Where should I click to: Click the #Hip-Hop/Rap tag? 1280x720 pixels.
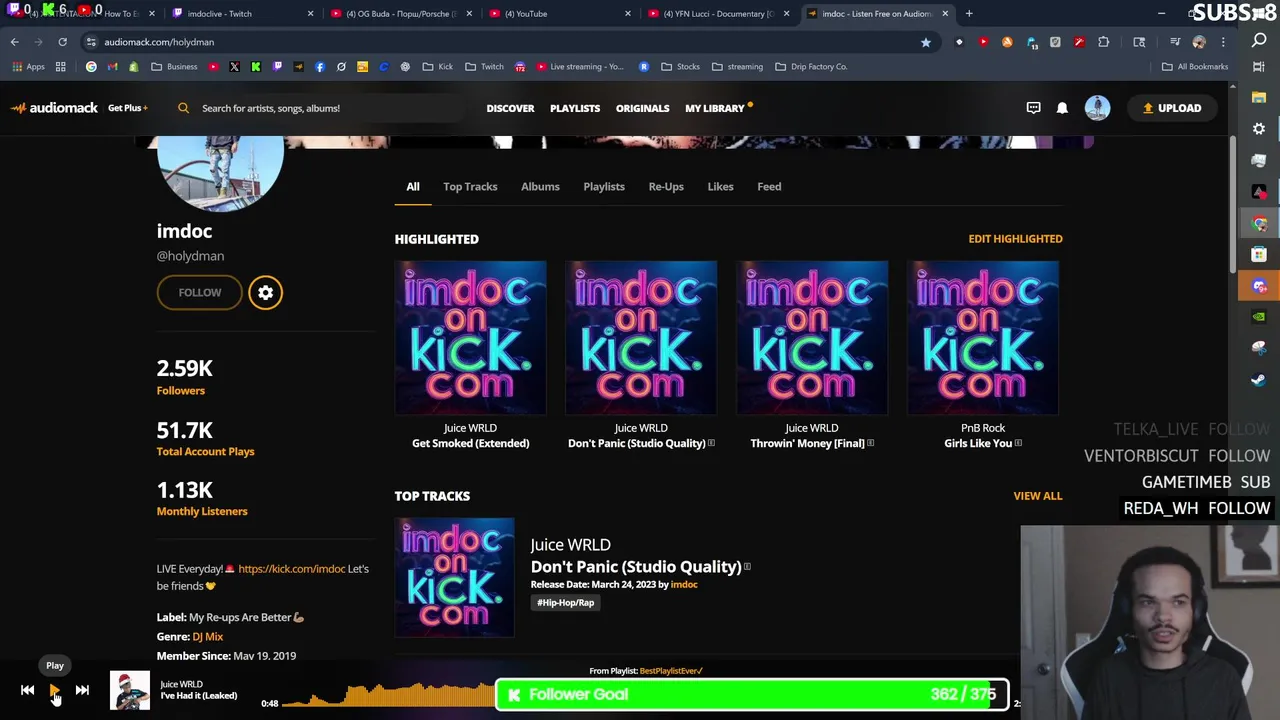click(x=566, y=602)
